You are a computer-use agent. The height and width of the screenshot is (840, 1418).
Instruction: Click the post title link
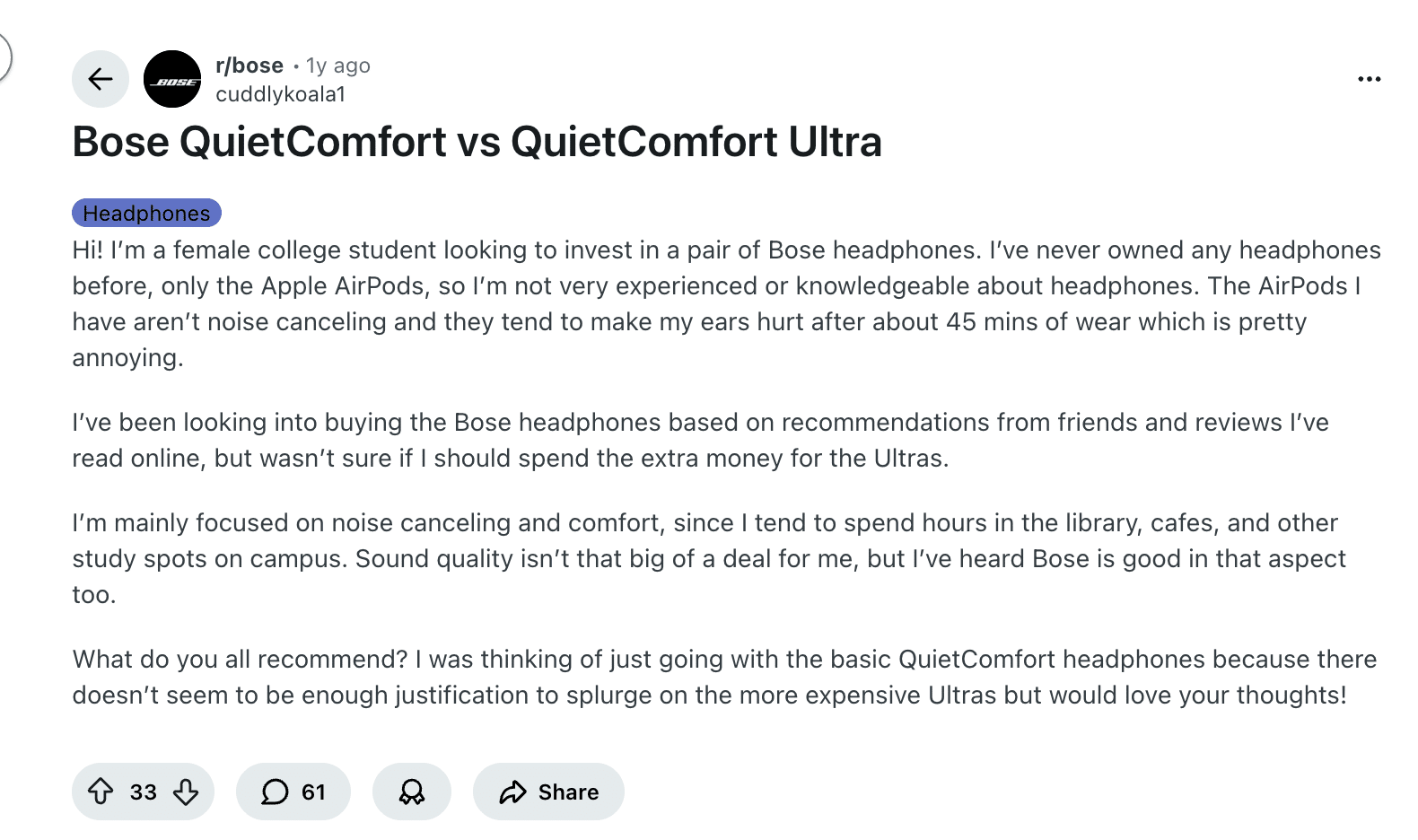coord(477,142)
